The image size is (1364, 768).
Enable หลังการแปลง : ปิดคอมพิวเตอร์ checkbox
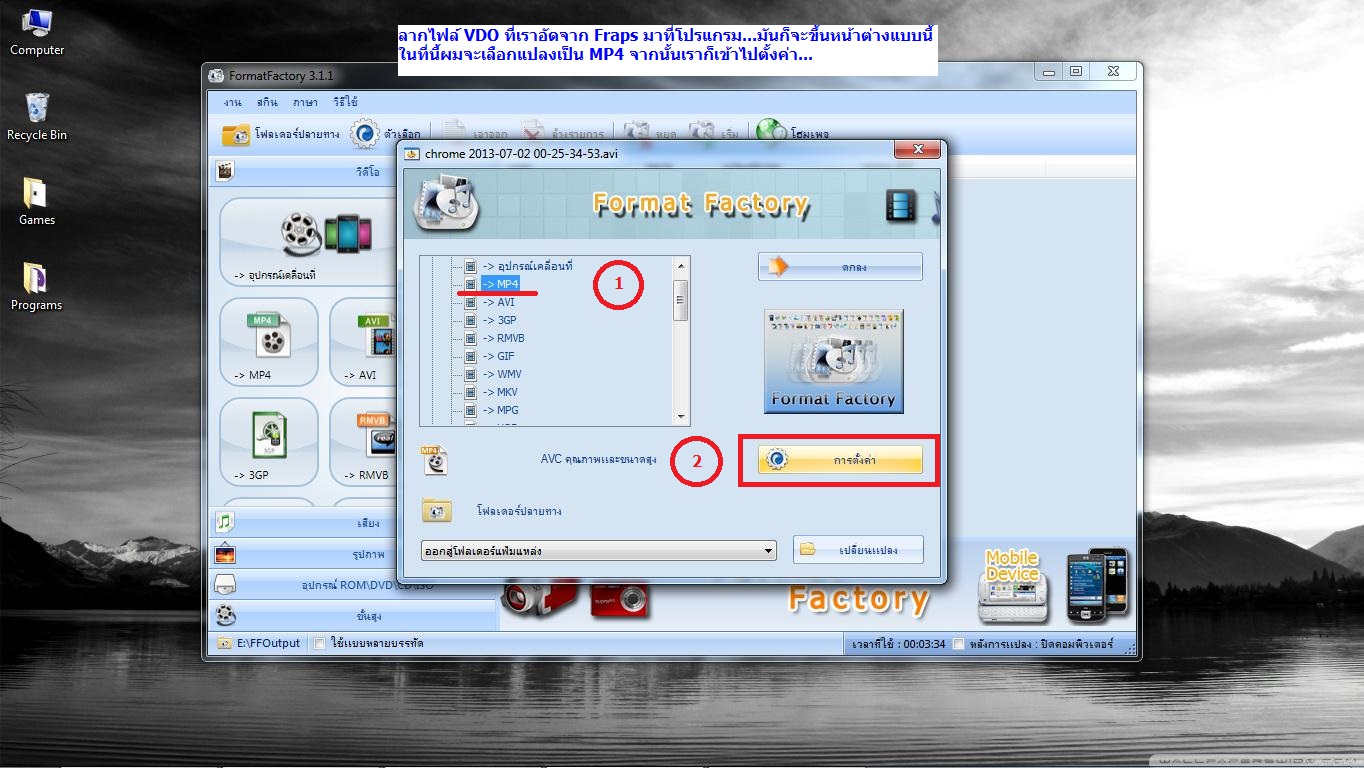(958, 643)
